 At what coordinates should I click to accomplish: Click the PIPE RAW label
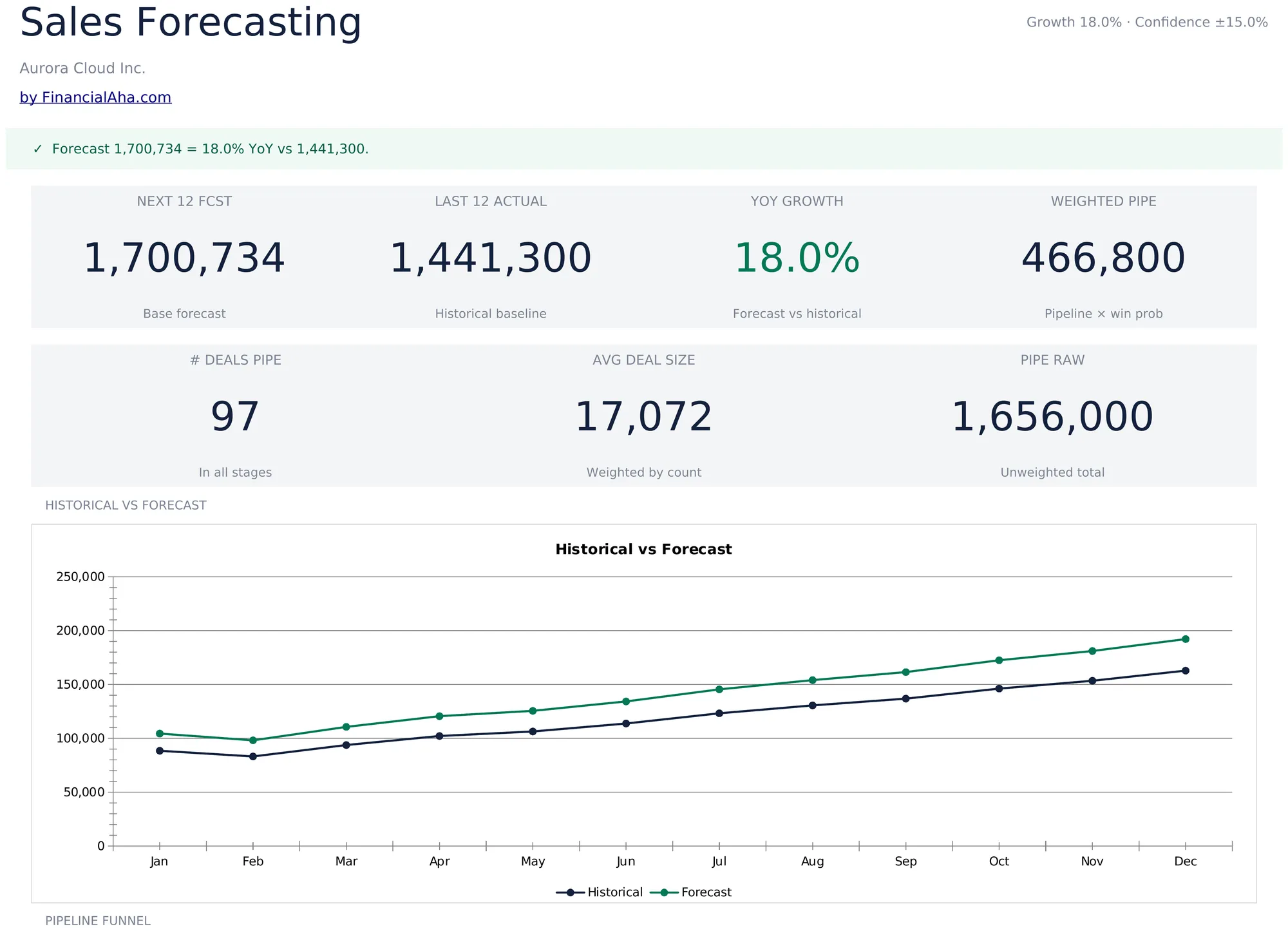(1052, 360)
